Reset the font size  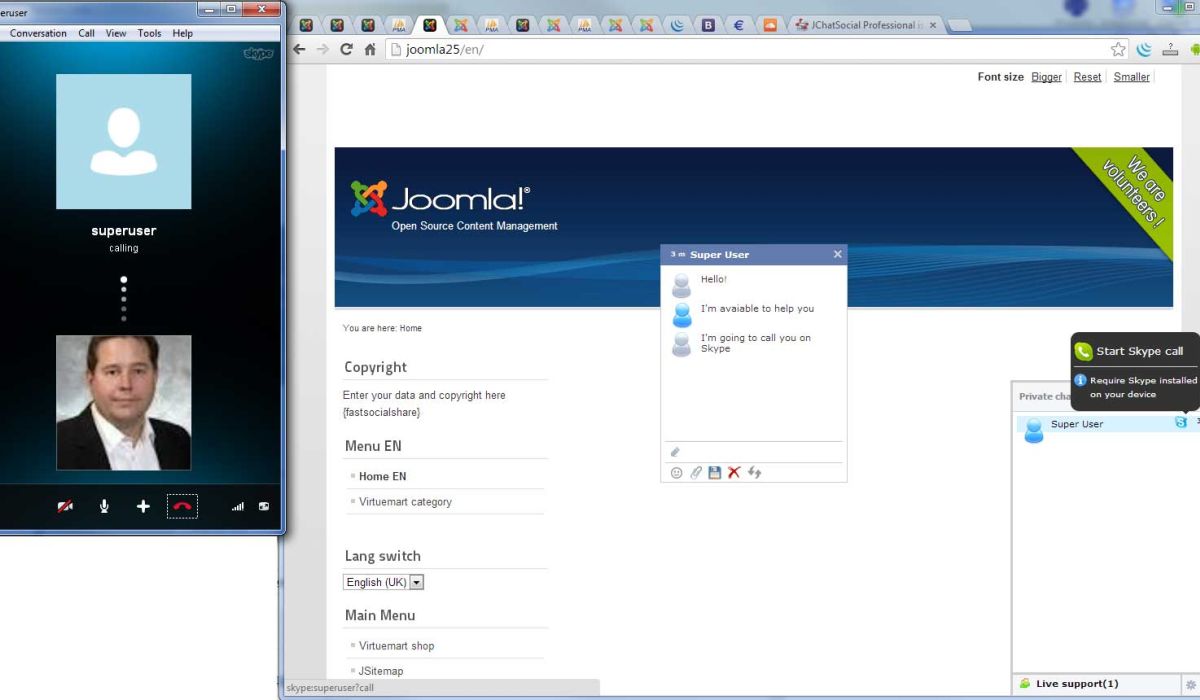(1087, 77)
